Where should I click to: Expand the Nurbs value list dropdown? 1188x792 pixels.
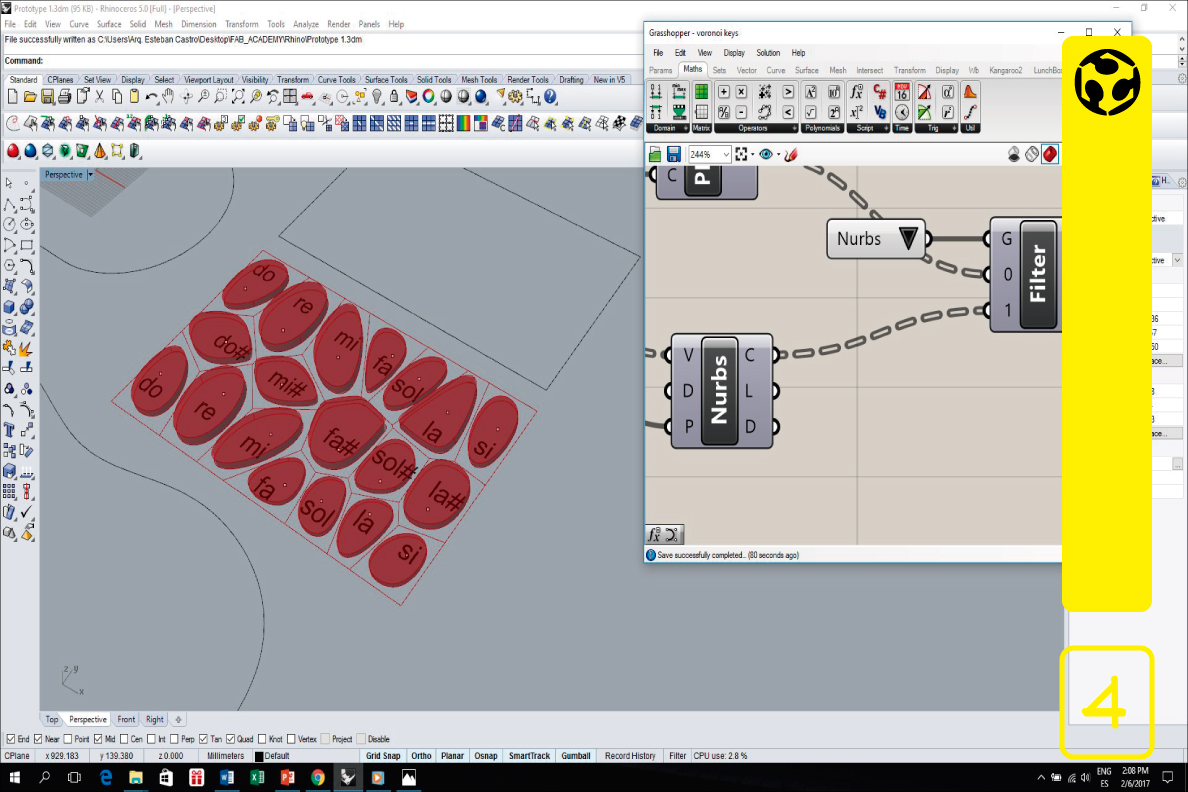(x=908, y=239)
